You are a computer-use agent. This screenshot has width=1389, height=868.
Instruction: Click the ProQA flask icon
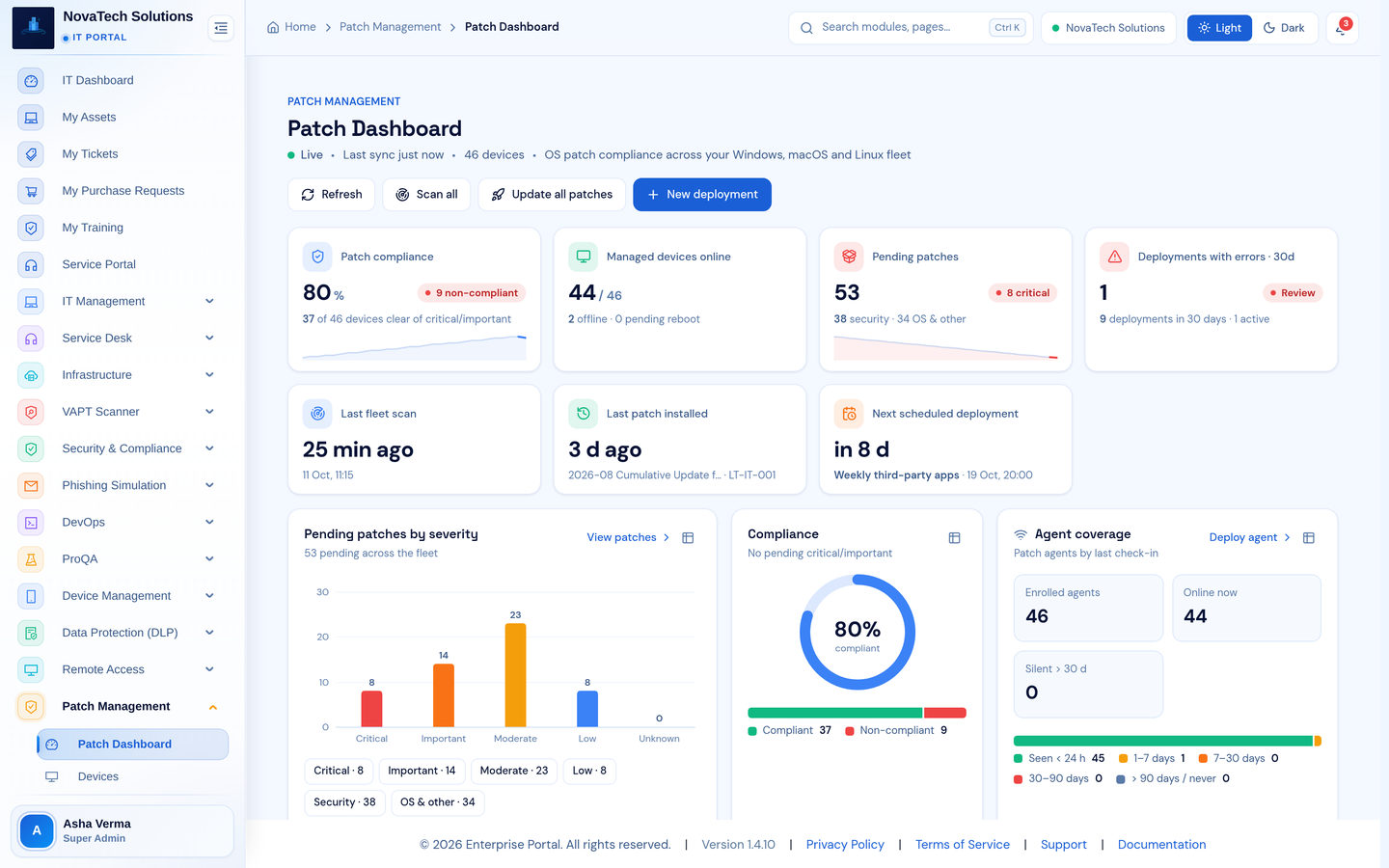31,559
